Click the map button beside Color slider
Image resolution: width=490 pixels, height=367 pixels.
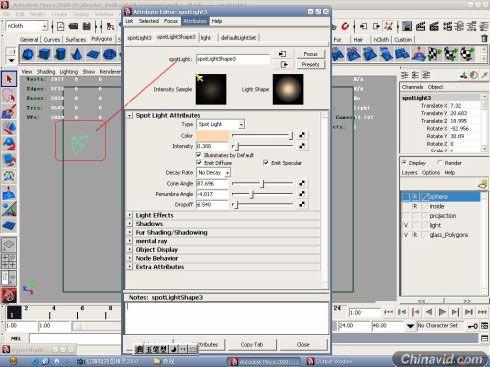(302, 135)
